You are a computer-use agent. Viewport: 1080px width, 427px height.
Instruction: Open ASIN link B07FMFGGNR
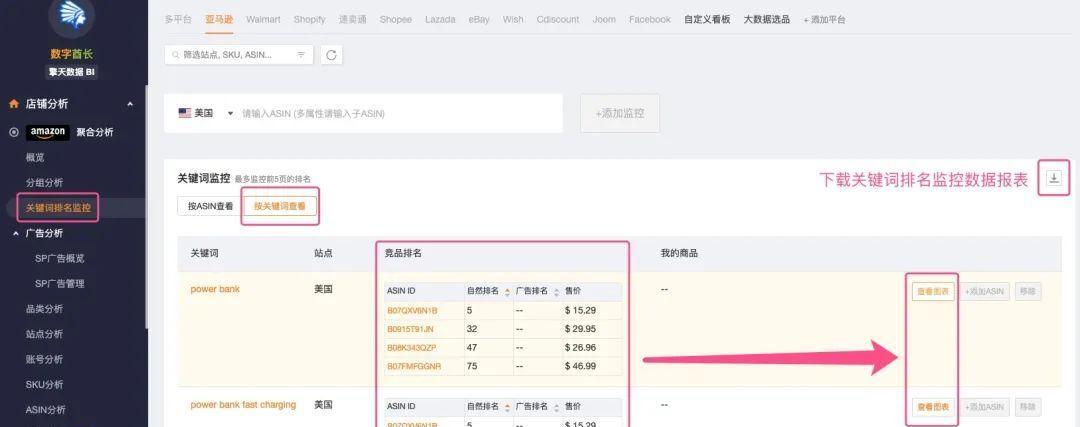coord(414,366)
